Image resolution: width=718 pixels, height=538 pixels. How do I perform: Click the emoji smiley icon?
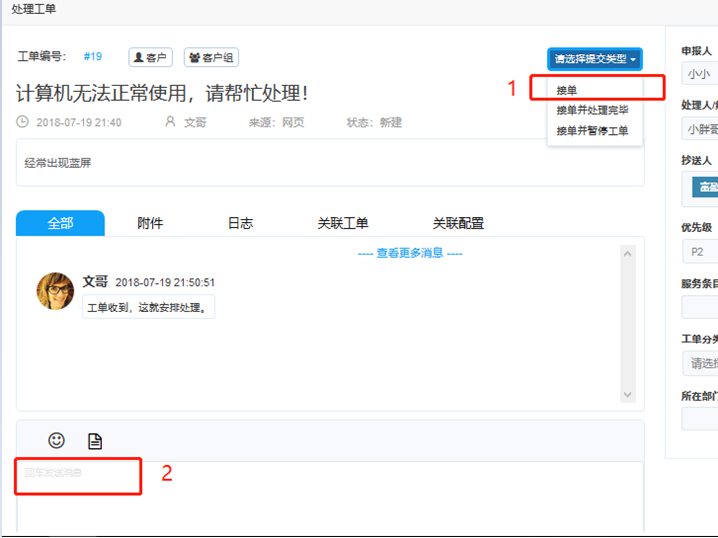tap(57, 440)
